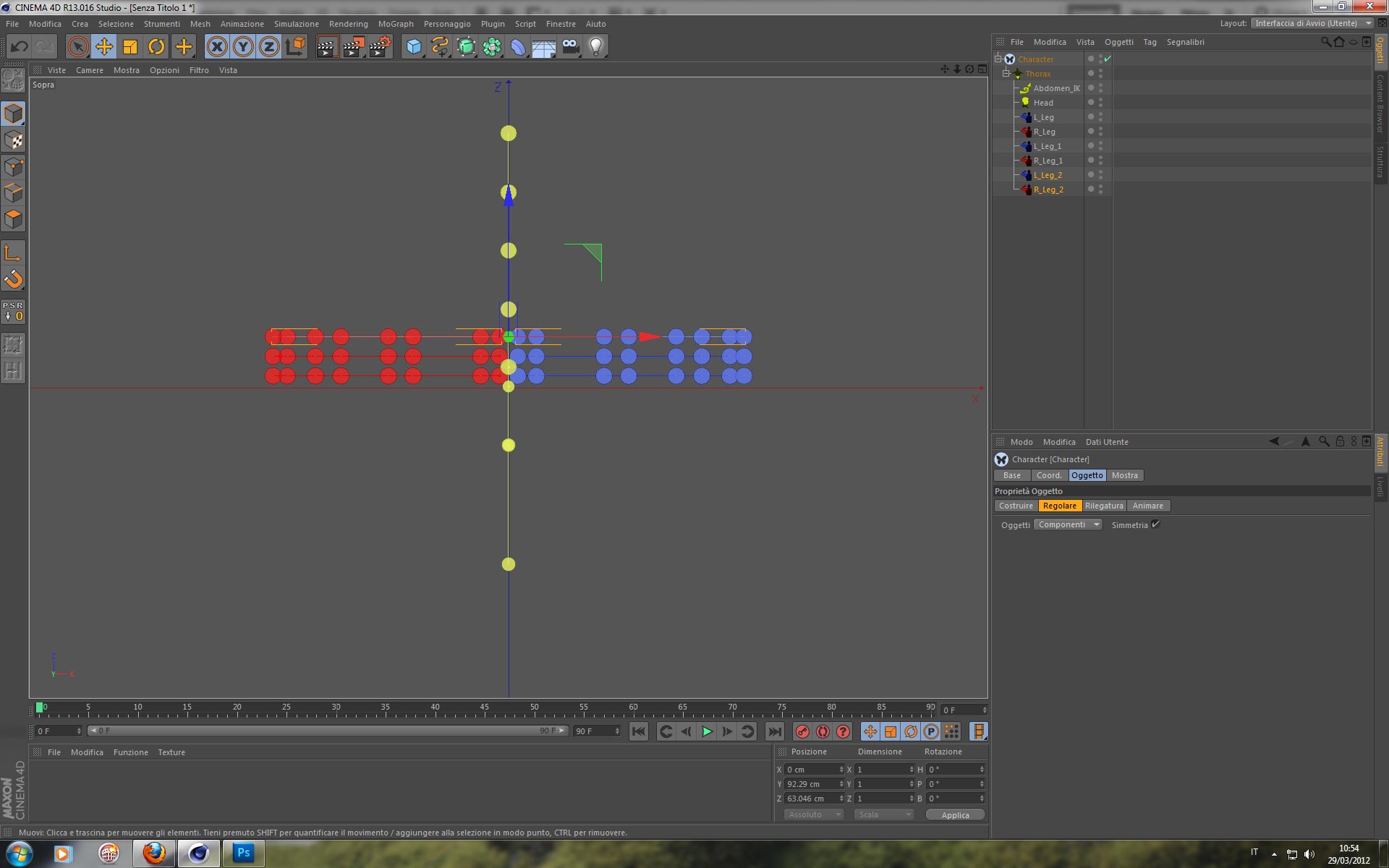The image size is (1389, 868).
Task: Click the Undo arrow icon
Action: (20, 47)
